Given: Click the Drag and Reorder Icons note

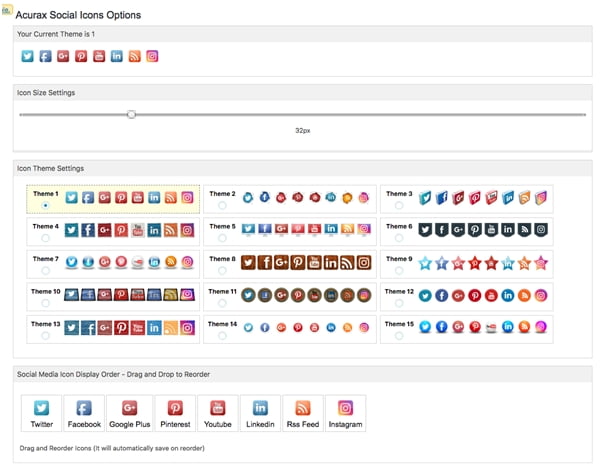Looking at the screenshot, I should point(112,448).
